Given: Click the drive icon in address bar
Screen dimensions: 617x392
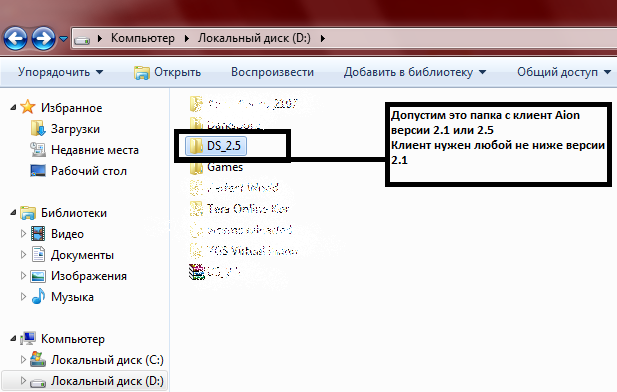Looking at the screenshot, I should (82, 39).
